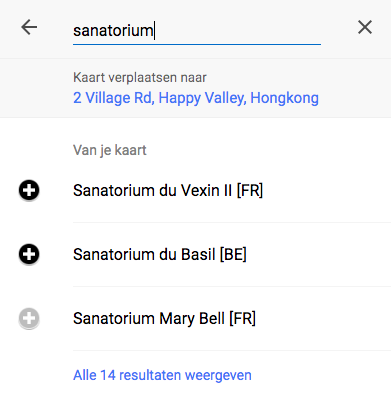Click the [BE] tag of Sanatorium du Basil
391x398 pixels.
point(233,255)
